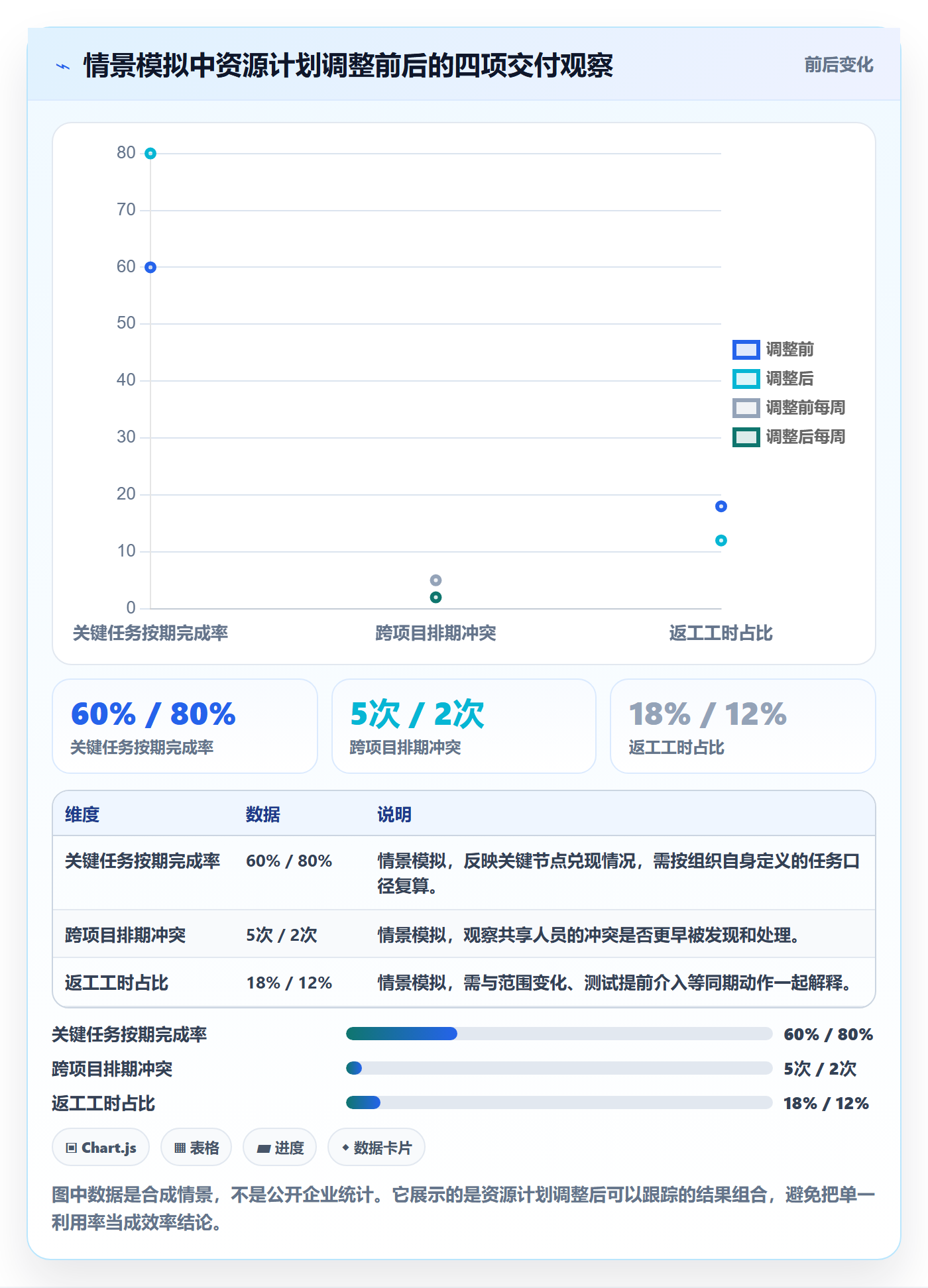Select the 18% / 12% data card
Screen dimensions: 928x1288
(x=743, y=726)
